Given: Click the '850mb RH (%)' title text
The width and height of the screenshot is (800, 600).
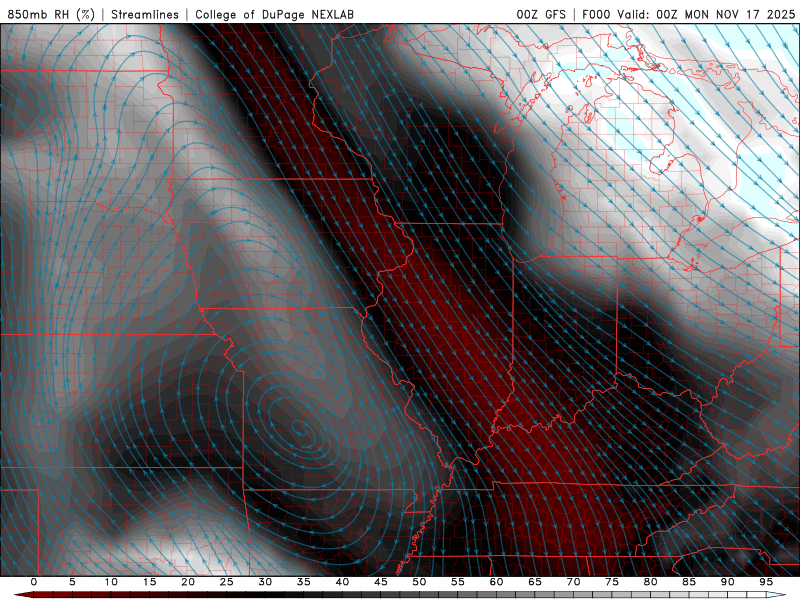Looking at the screenshot, I should [x=51, y=14].
